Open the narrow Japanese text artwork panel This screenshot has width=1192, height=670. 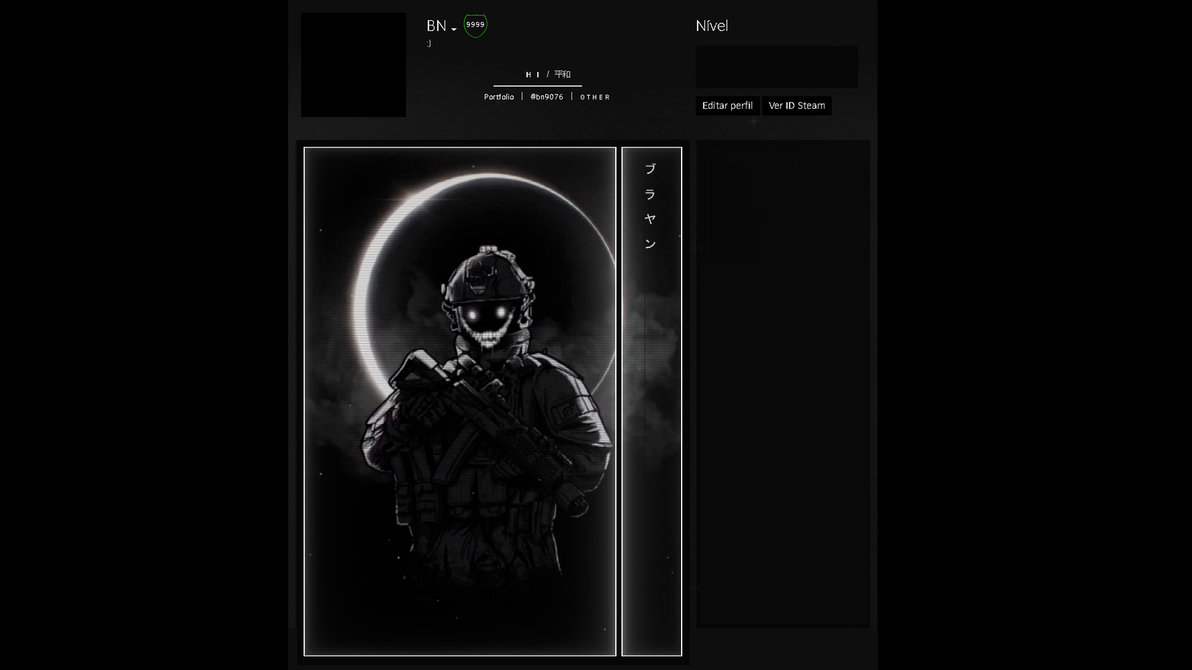651,402
